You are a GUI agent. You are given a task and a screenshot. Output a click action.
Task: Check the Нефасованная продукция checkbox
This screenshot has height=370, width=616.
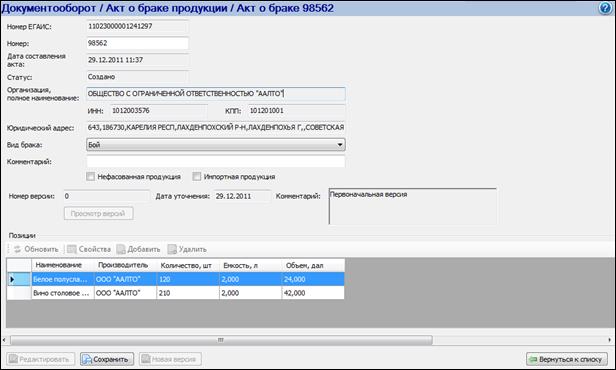(90, 177)
